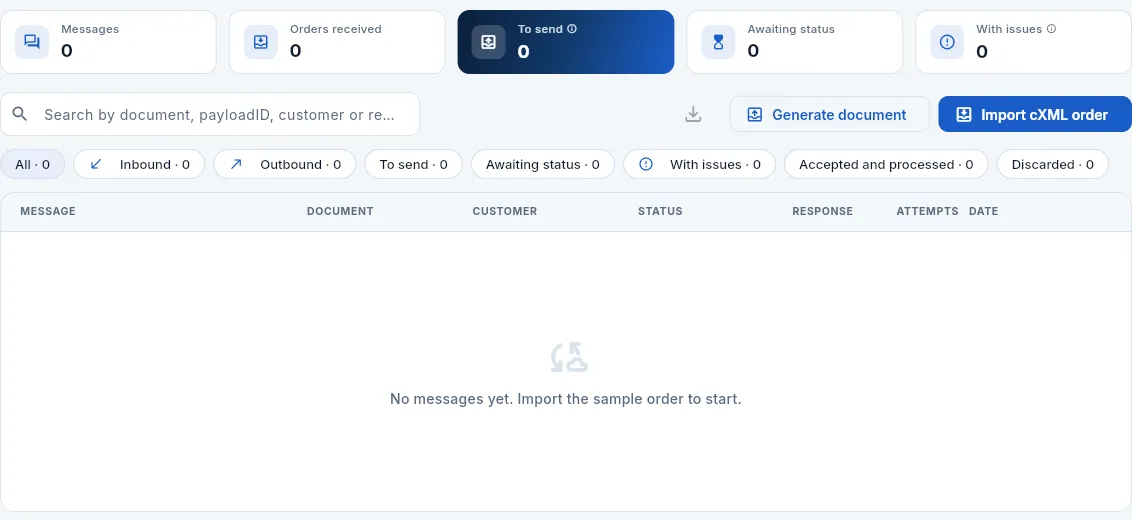Open the Awaiting status summary card
This screenshot has width=1132, height=520.
pyautogui.click(x=795, y=42)
